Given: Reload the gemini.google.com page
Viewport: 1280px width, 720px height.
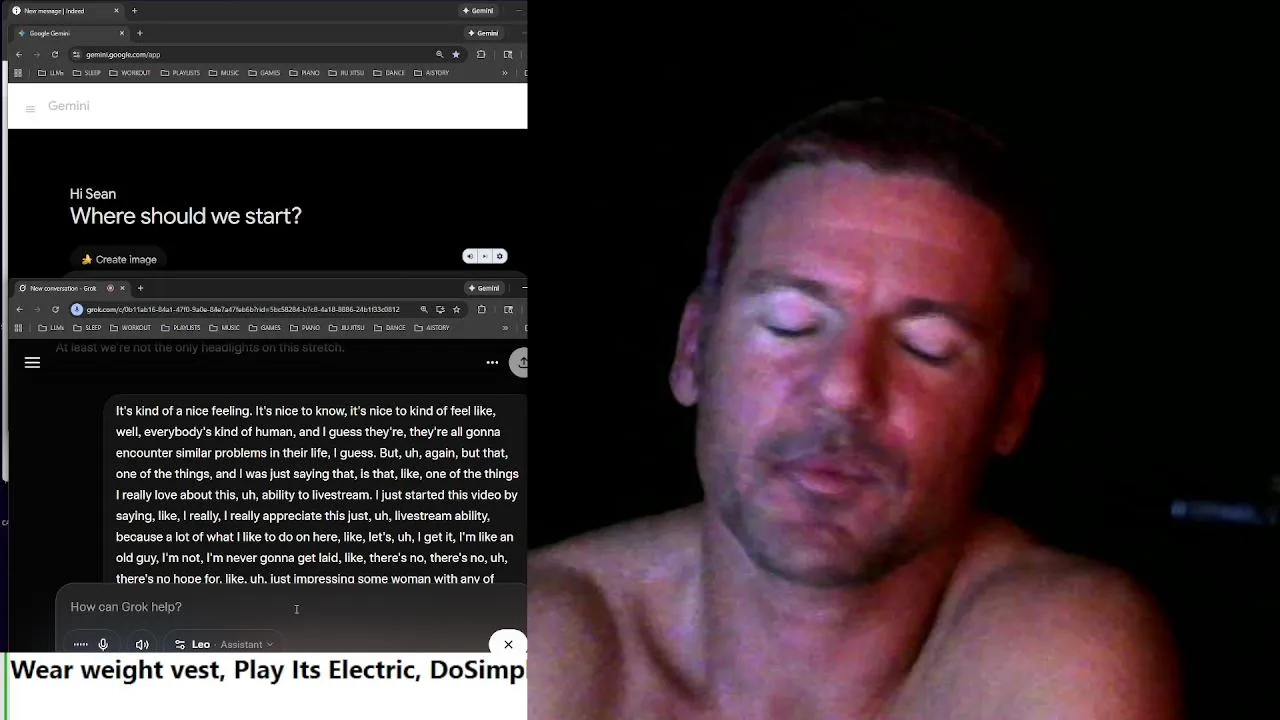Looking at the screenshot, I should click(x=55, y=54).
